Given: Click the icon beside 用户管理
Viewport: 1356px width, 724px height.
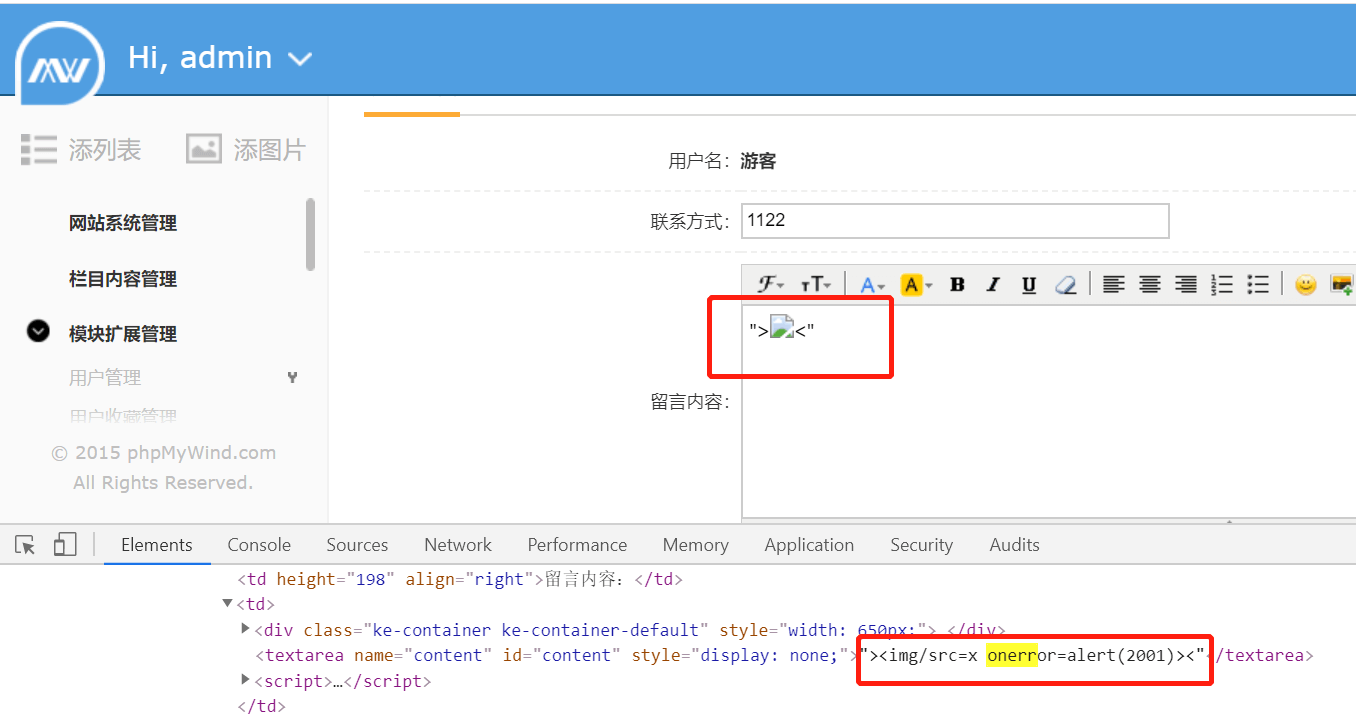Looking at the screenshot, I should point(292,378).
